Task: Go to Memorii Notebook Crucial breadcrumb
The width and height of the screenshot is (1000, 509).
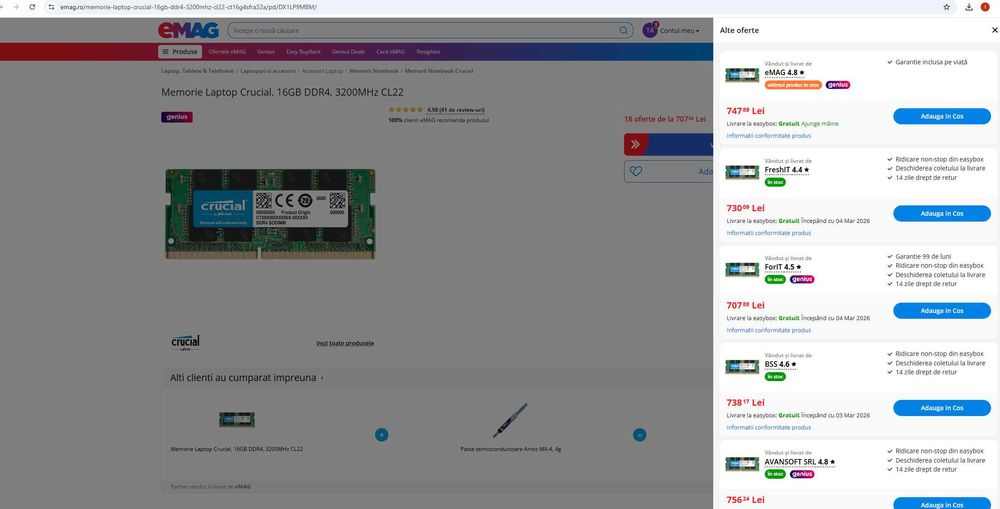Action: point(439,71)
